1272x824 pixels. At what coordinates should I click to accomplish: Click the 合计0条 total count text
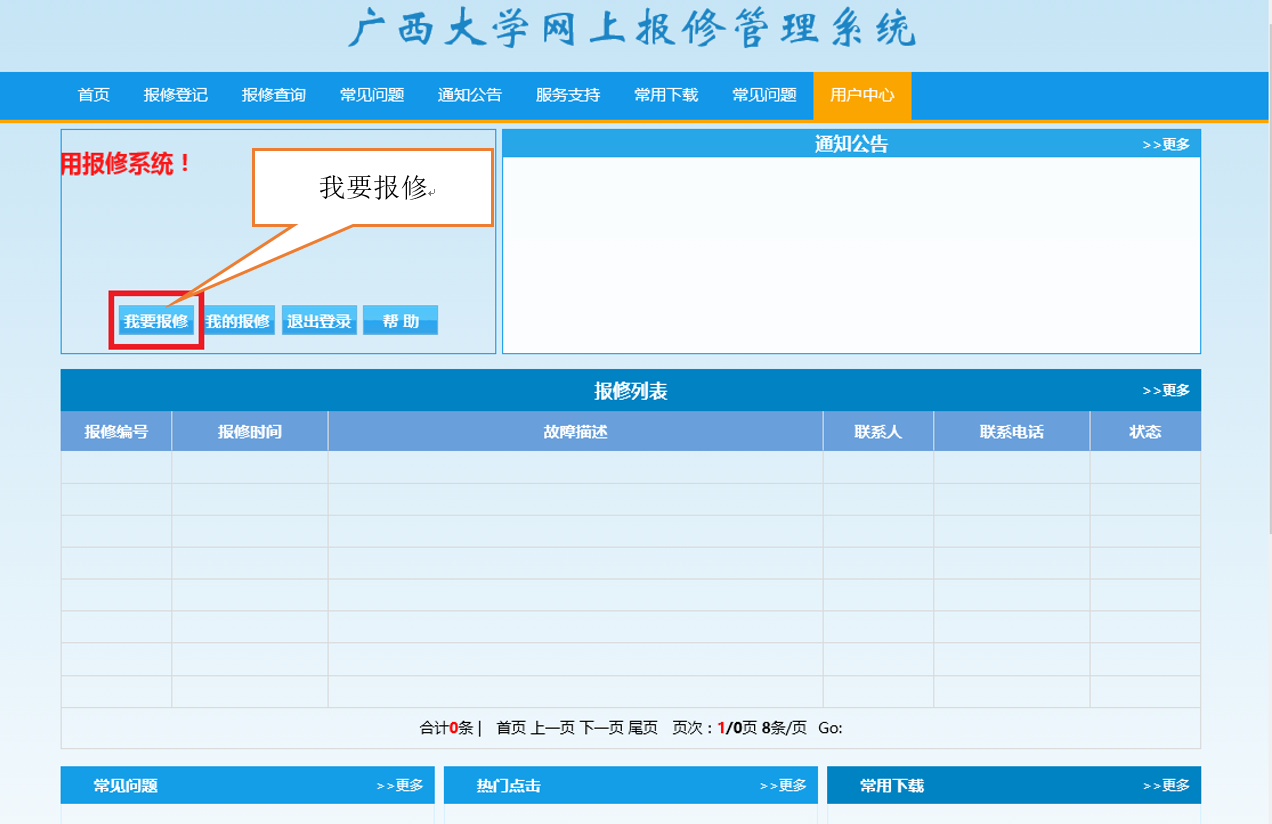click(x=446, y=728)
